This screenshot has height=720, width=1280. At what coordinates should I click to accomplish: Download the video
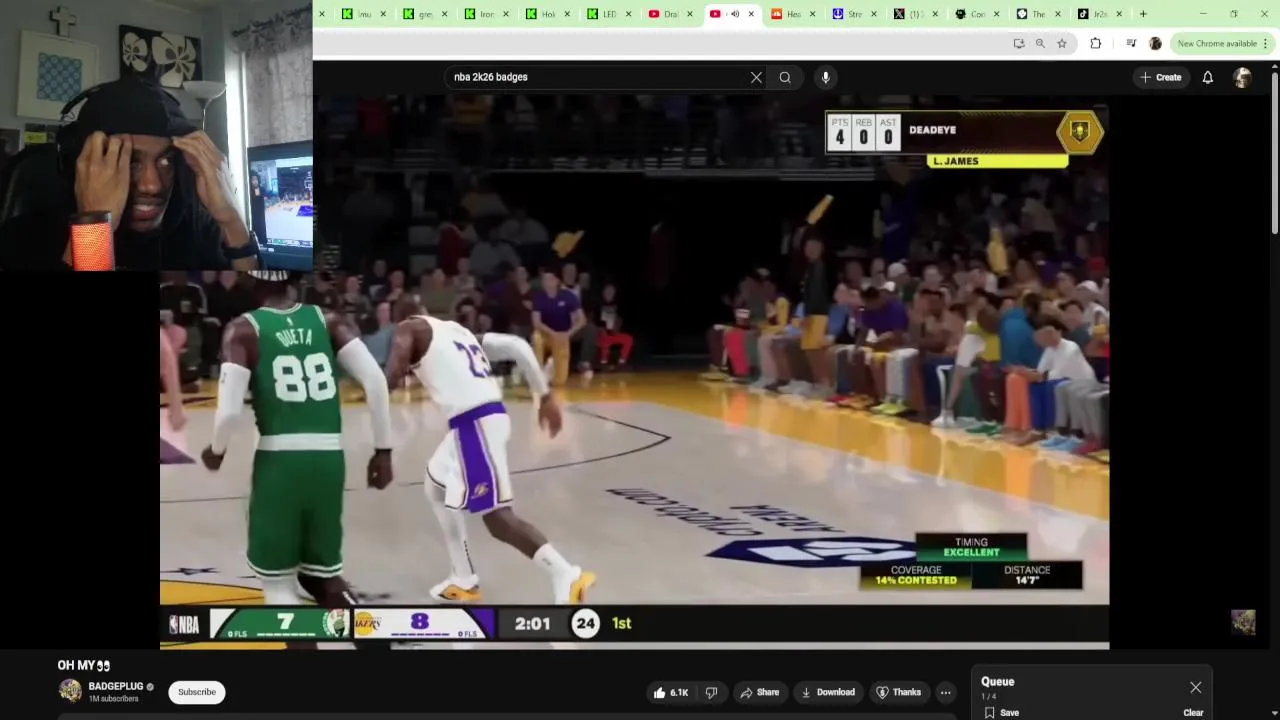828,692
